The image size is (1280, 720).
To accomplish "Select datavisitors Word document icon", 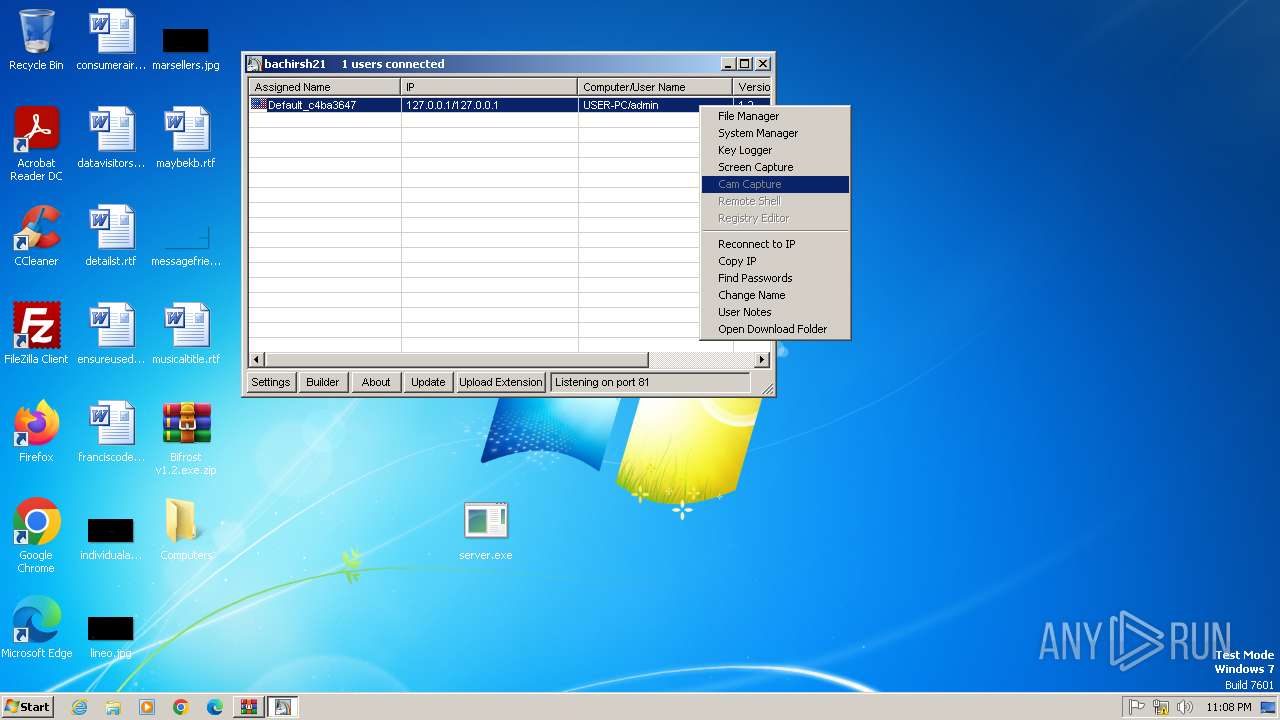I will click(x=111, y=138).
